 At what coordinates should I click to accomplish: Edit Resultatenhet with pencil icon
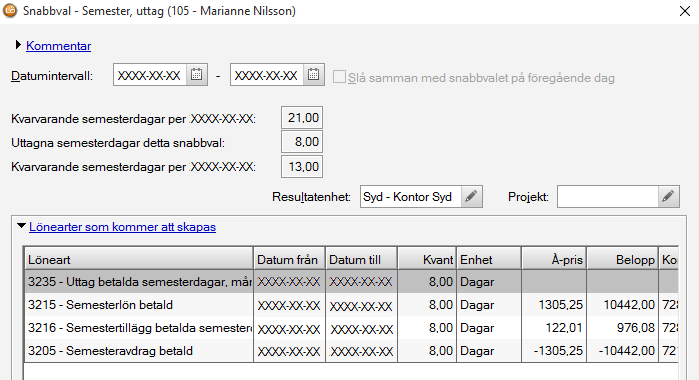(471, 197)
